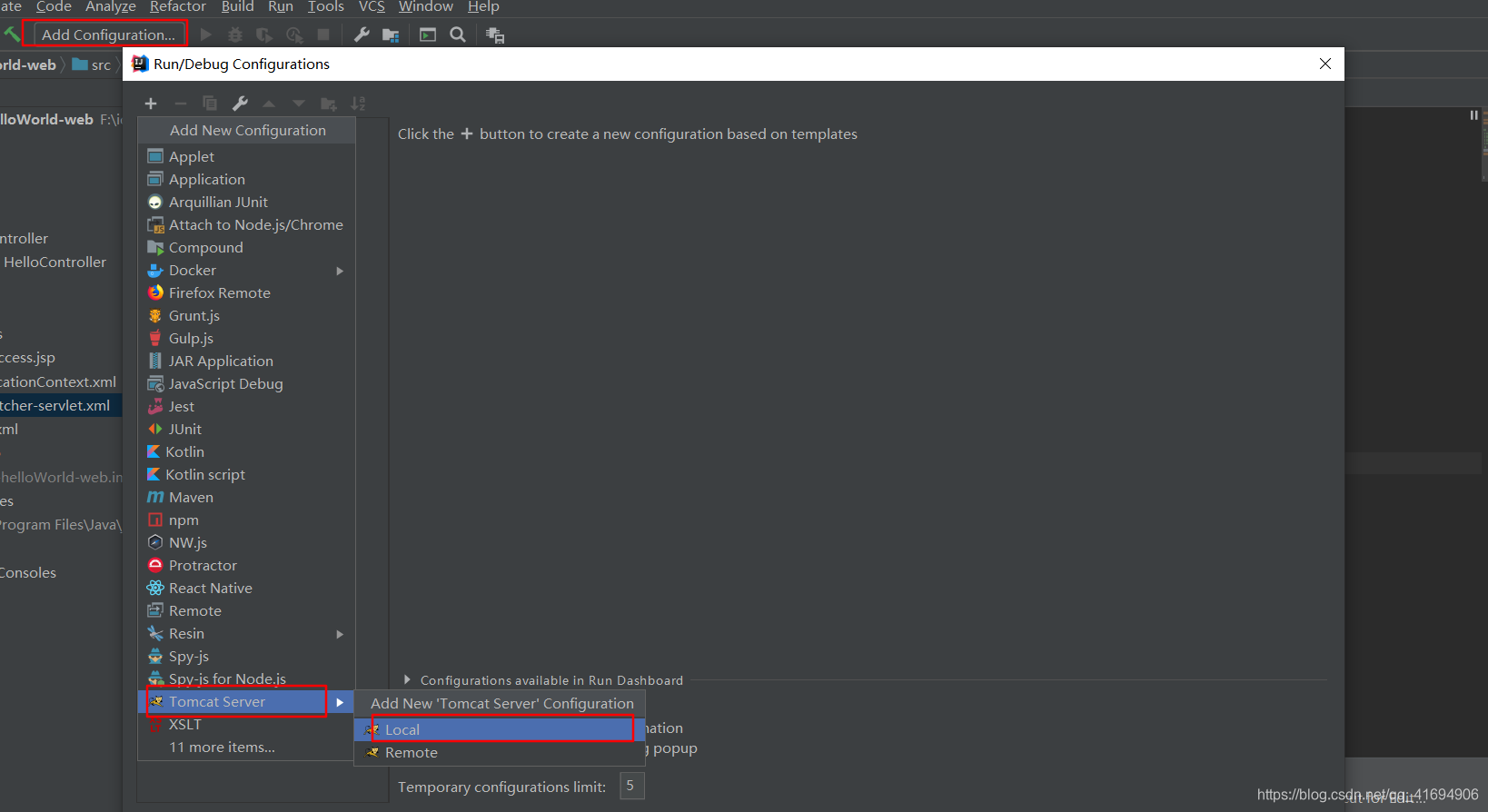1488x812 pixels.
Task: Click the Move Down arrow icon
Action: pyautogui.click(x=299, y=104)
